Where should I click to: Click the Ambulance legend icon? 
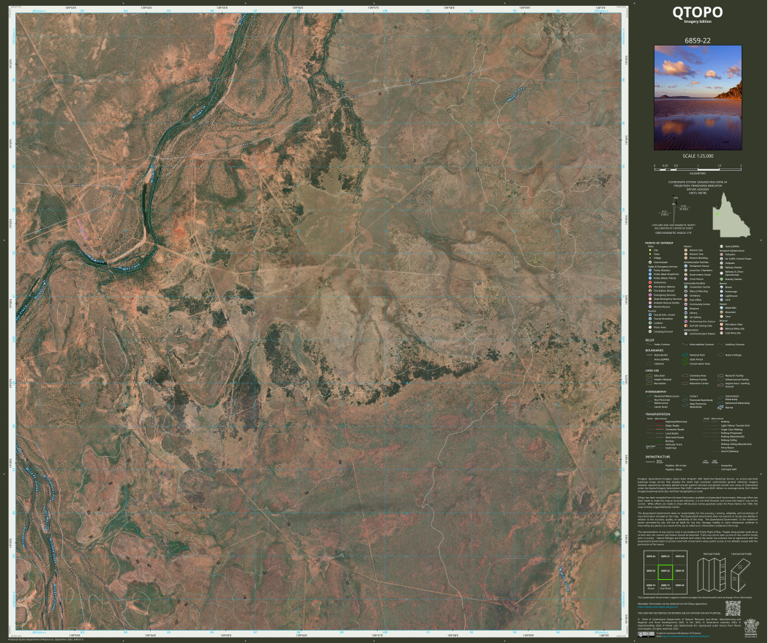[650, 283]
